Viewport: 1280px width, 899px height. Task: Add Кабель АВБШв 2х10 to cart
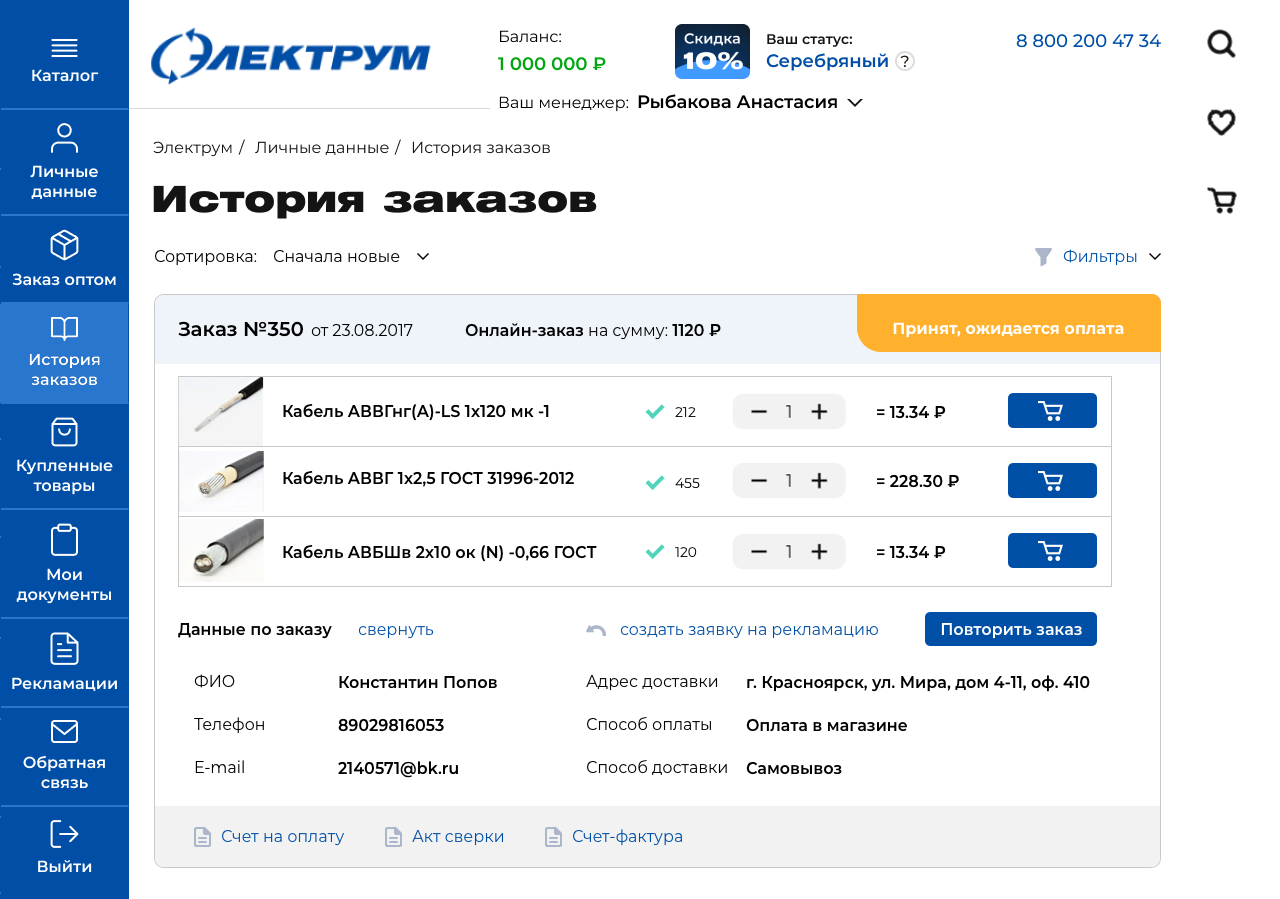click(1051, 551)
